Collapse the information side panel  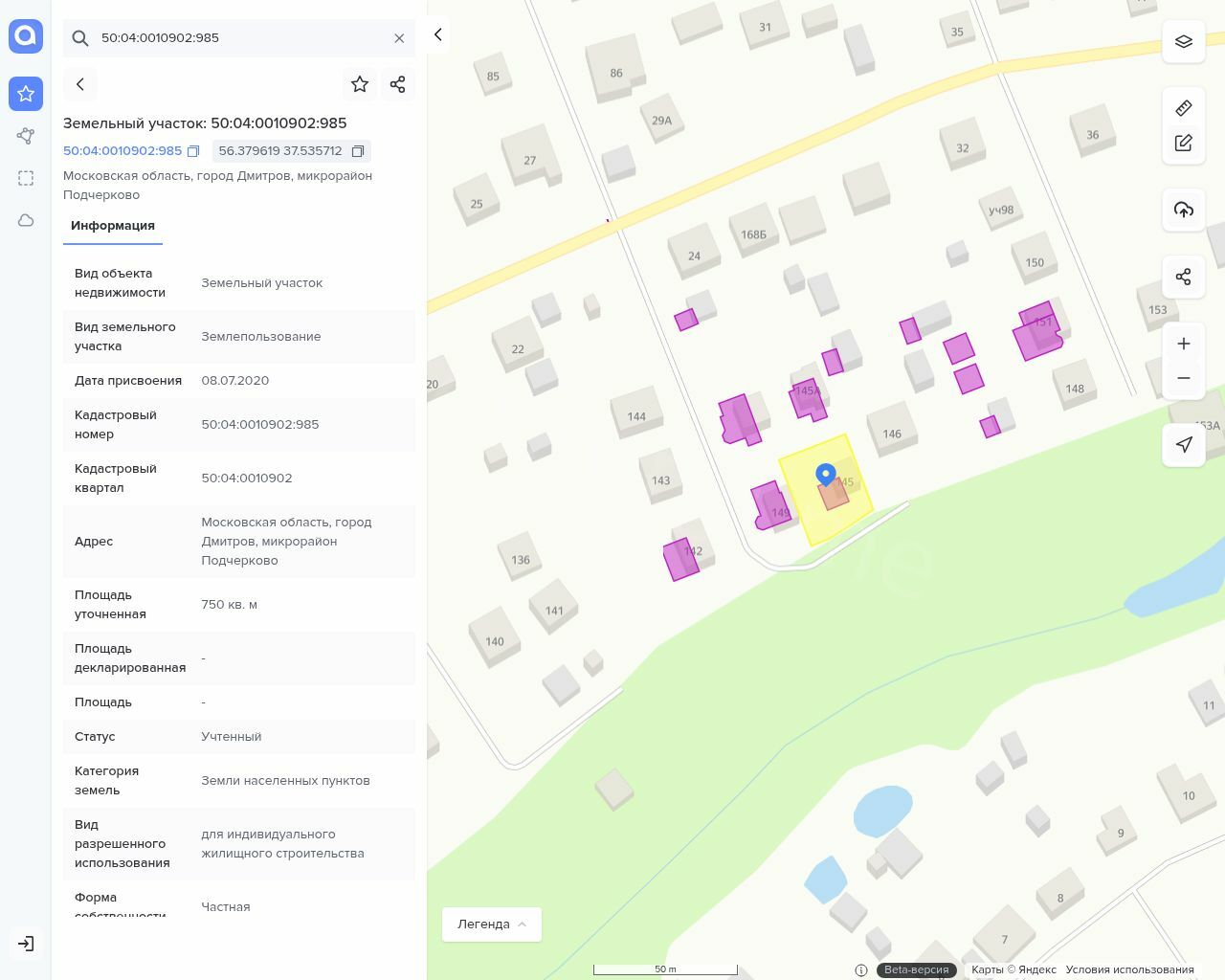pos(437,34)
